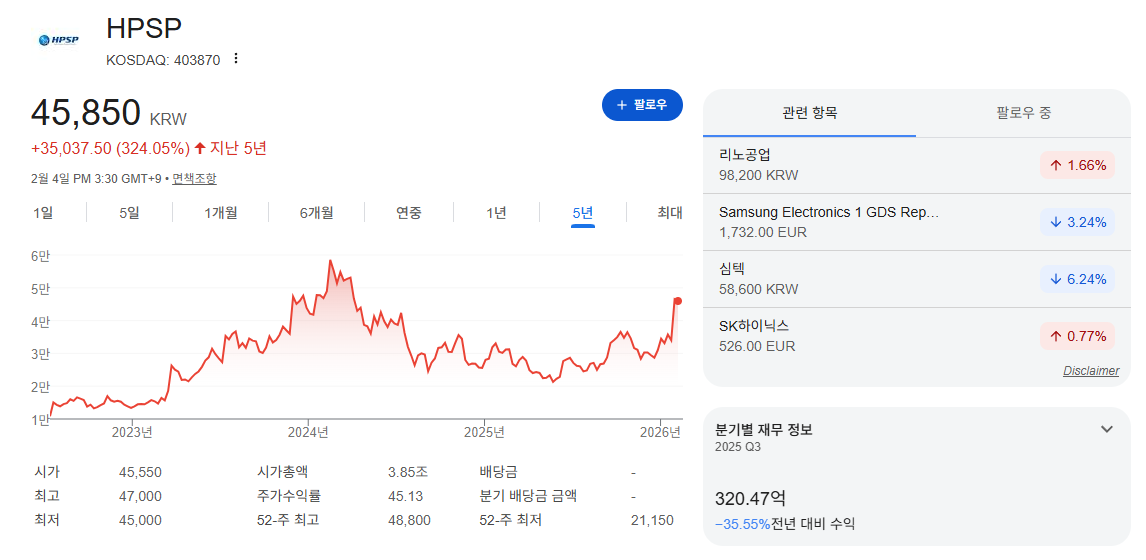Viewport: 1146px width, 560px height.
Task: Click the 52-주 최저 value 21,150
Action: point(652,521)
